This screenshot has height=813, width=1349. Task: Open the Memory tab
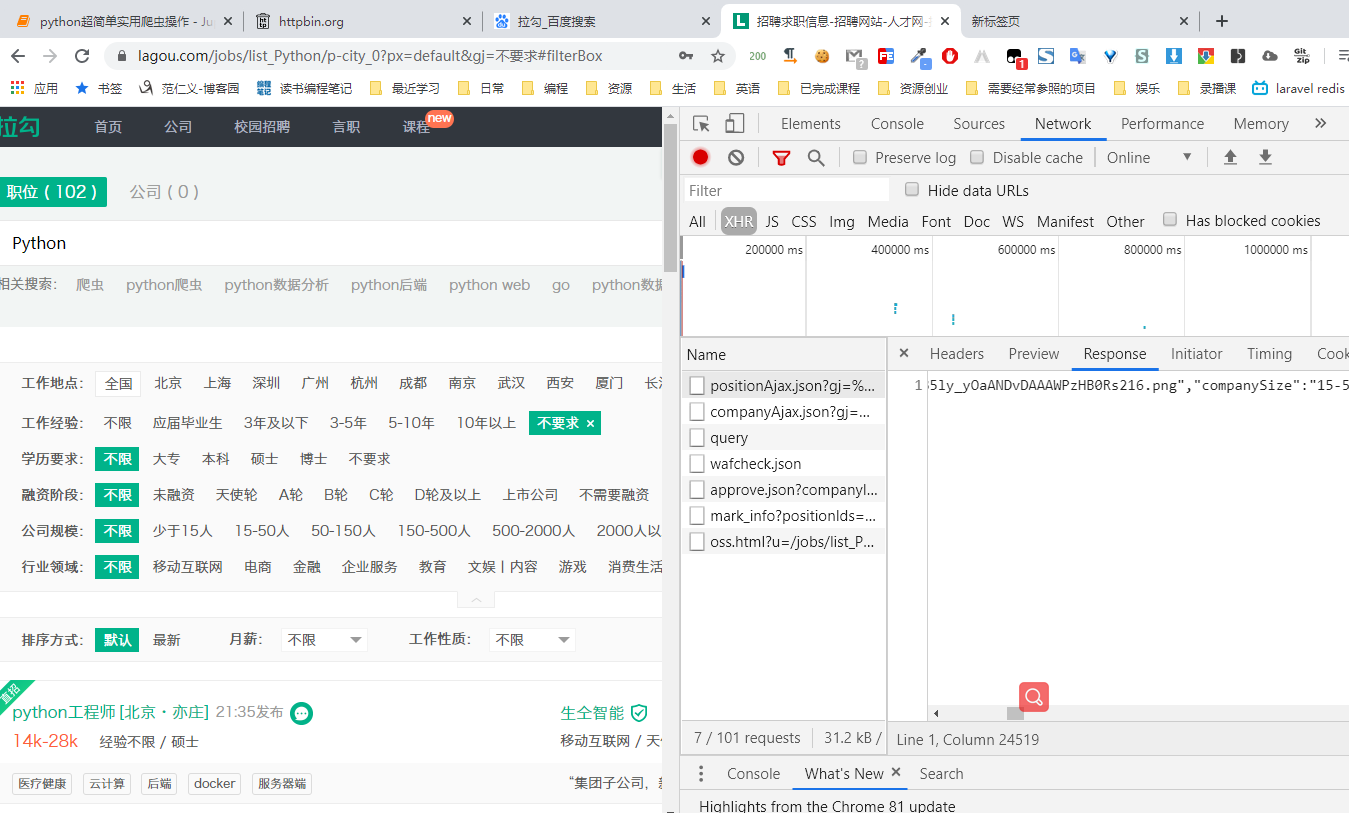1261,124
